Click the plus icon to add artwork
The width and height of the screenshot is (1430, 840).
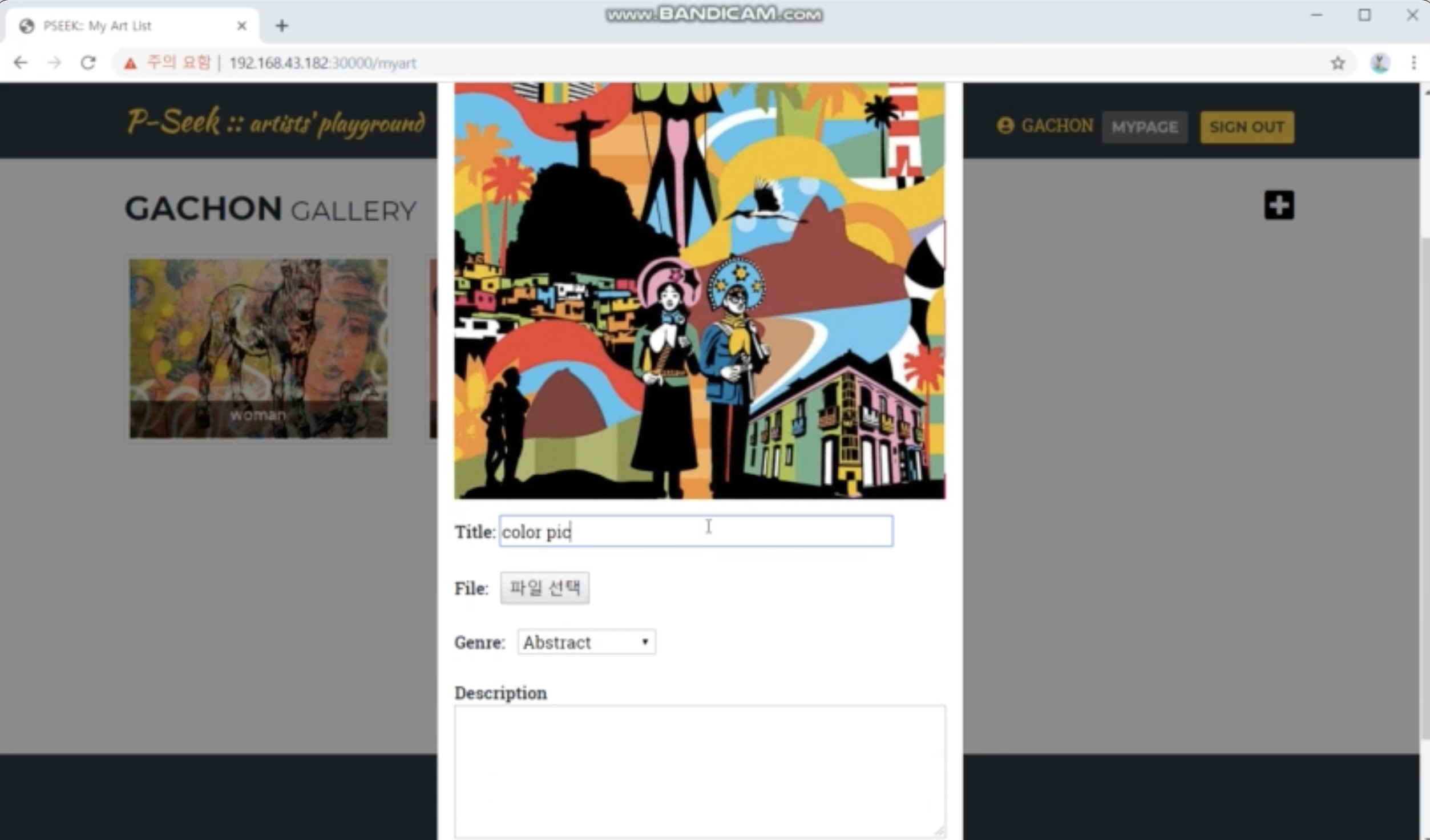tap(1279, 205)
